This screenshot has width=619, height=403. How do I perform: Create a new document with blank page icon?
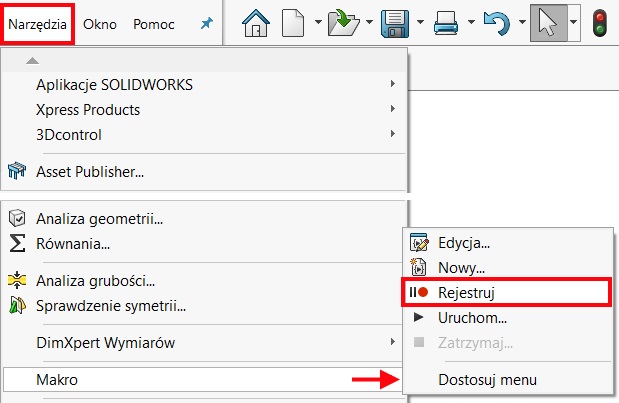pos(293,24)
